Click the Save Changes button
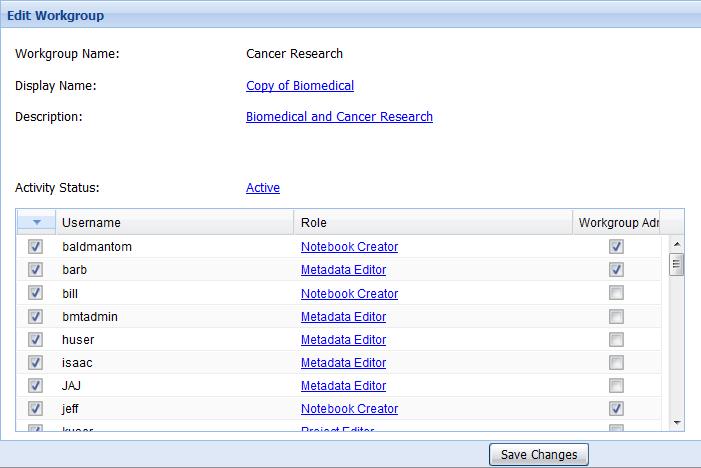701x468 pixels. tap(539, 455)
